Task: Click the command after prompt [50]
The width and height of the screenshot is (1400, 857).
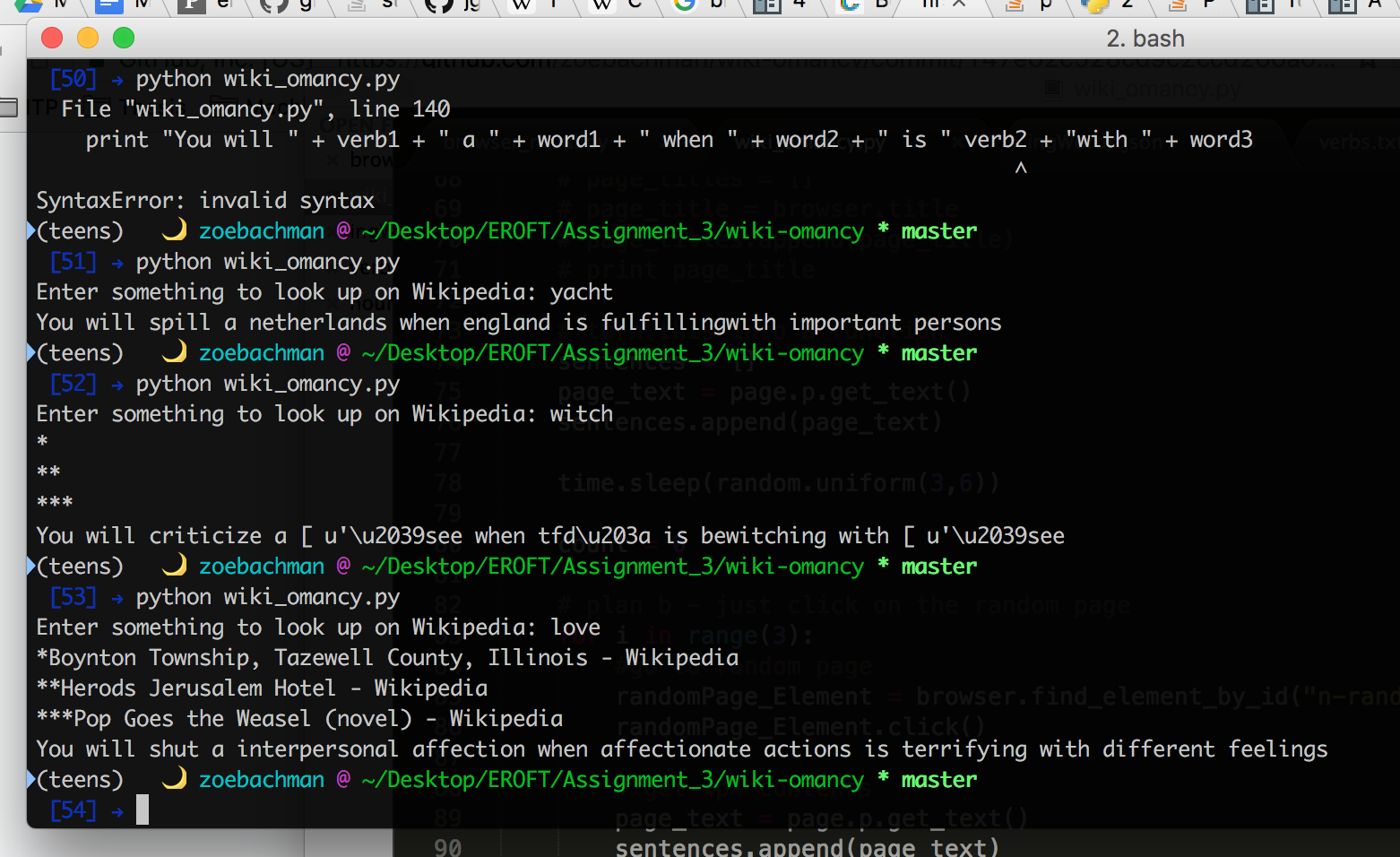Action: point(267,79)
